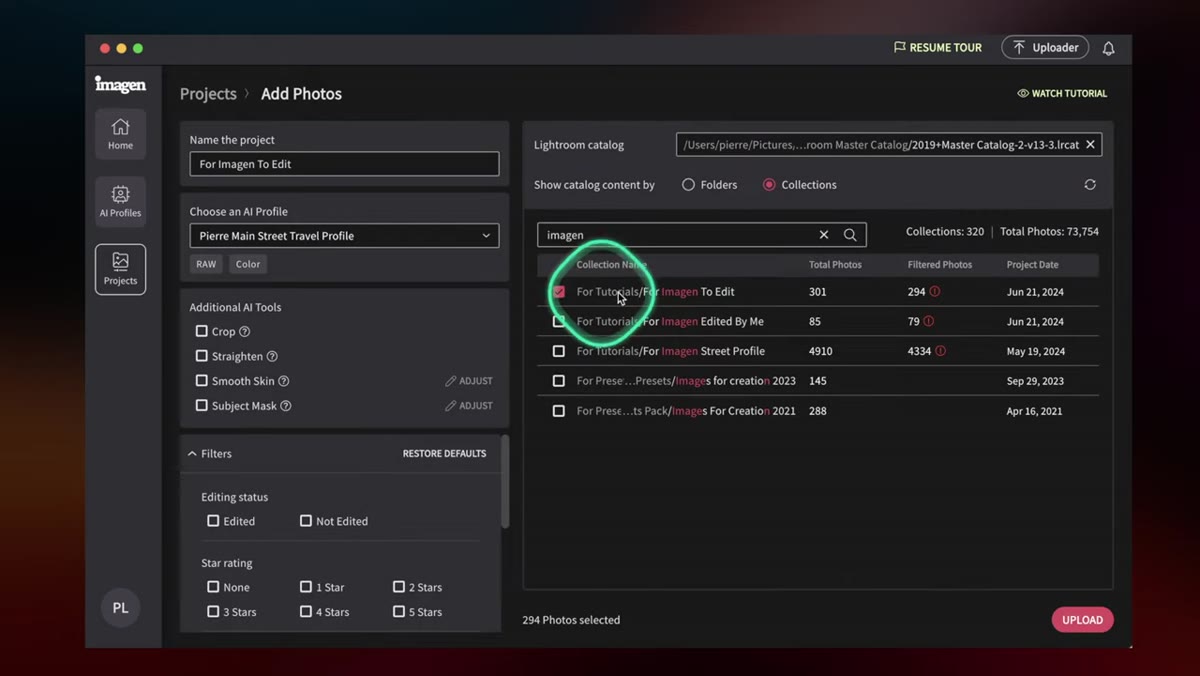Image resolution: width=1200 pixels, height=676 pixels.
Task: Refresh the catalog content list
Action: [1090, 185]
